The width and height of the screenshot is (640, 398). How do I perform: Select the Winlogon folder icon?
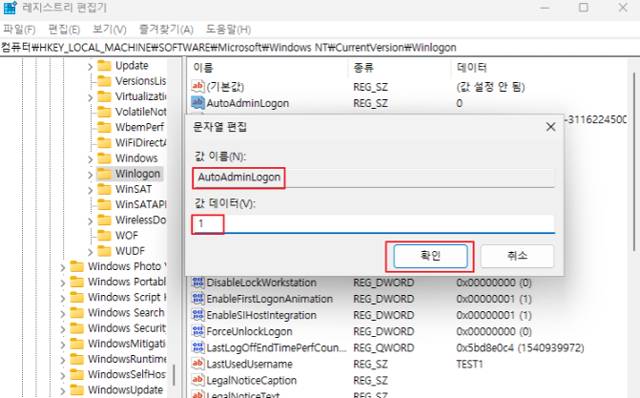pos(104,173)
